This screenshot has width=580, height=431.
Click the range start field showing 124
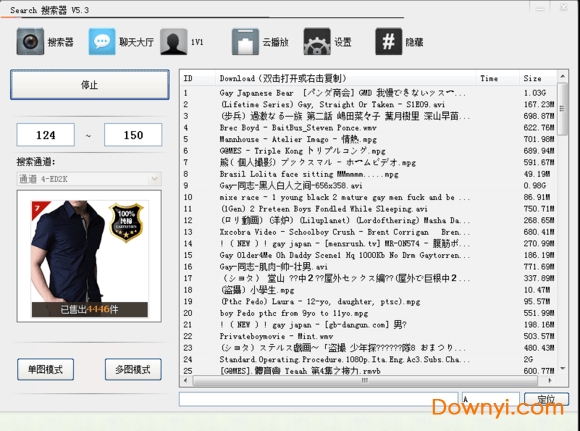point(45,135)
